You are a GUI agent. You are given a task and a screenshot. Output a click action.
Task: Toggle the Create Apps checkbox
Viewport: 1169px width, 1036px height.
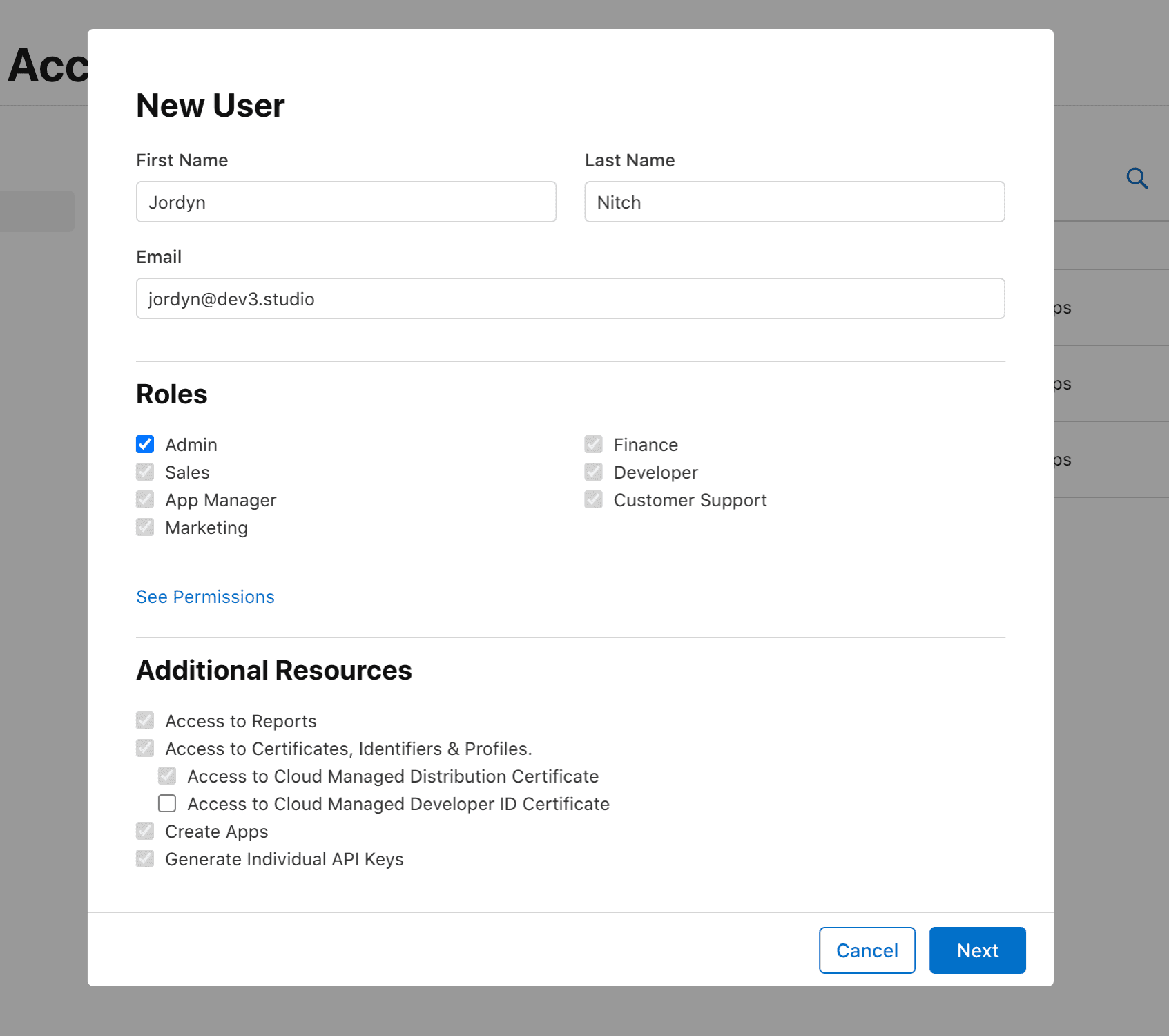coord(145,831)
